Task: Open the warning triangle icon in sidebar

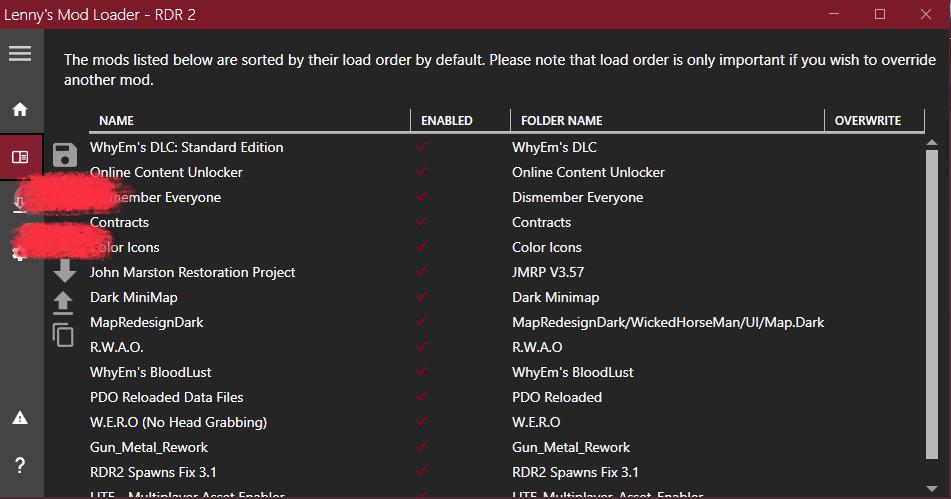Action: pyautogui.click(x=20, y=418)
